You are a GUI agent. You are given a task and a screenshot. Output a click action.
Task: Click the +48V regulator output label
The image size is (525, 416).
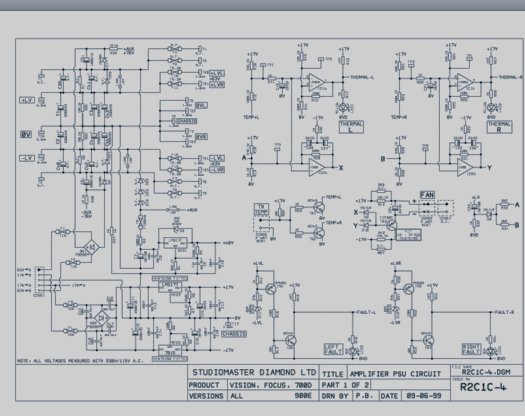(x=227, y=243)
